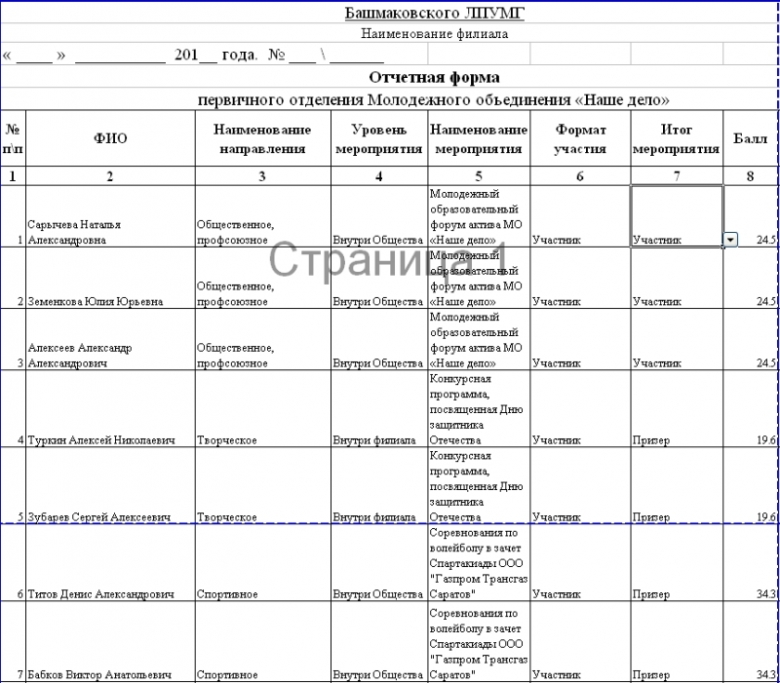Click the 'Наименование мероприятия' header cell
This screenshot has width=780, height=683.
click(479, 138)
